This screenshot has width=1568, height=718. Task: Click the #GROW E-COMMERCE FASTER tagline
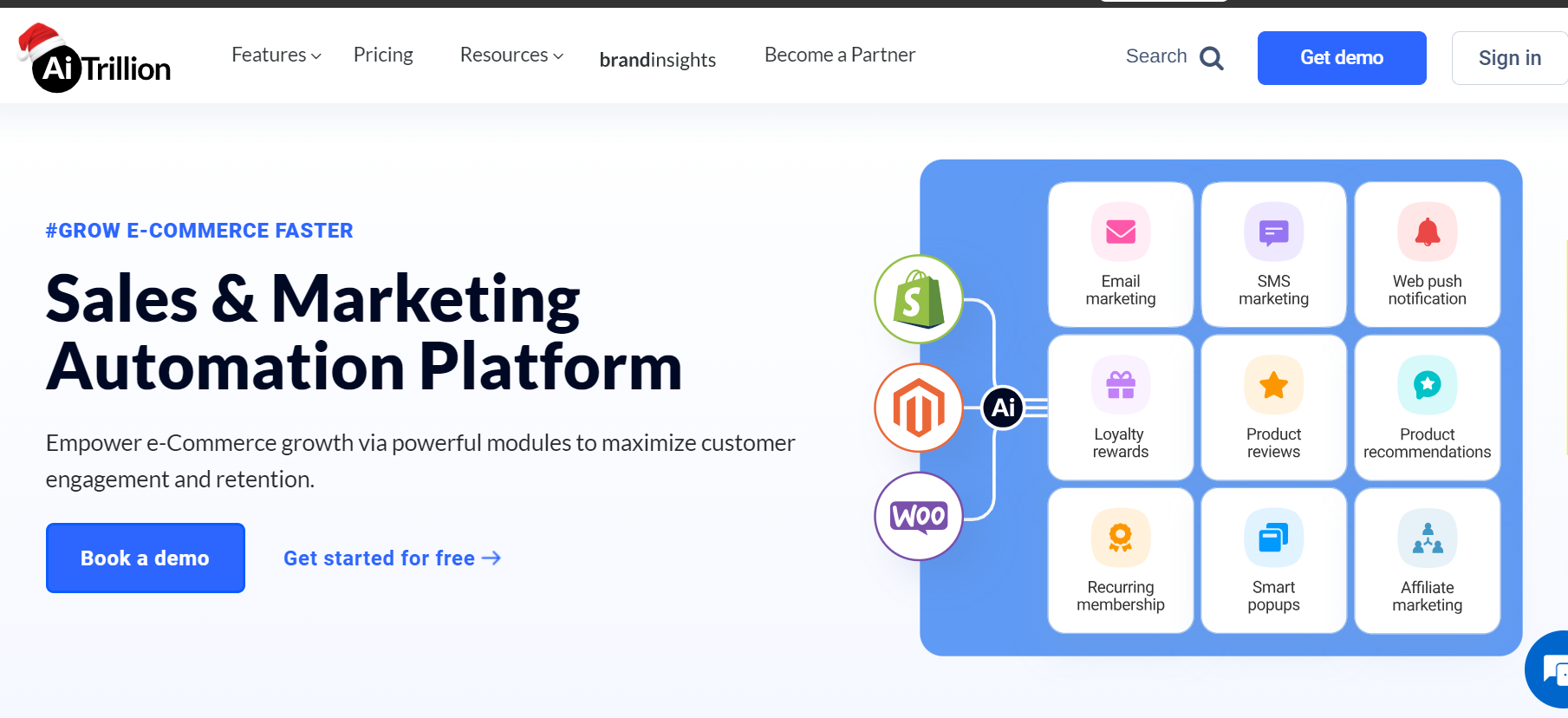pyautogui.click(x=199, y=231)
